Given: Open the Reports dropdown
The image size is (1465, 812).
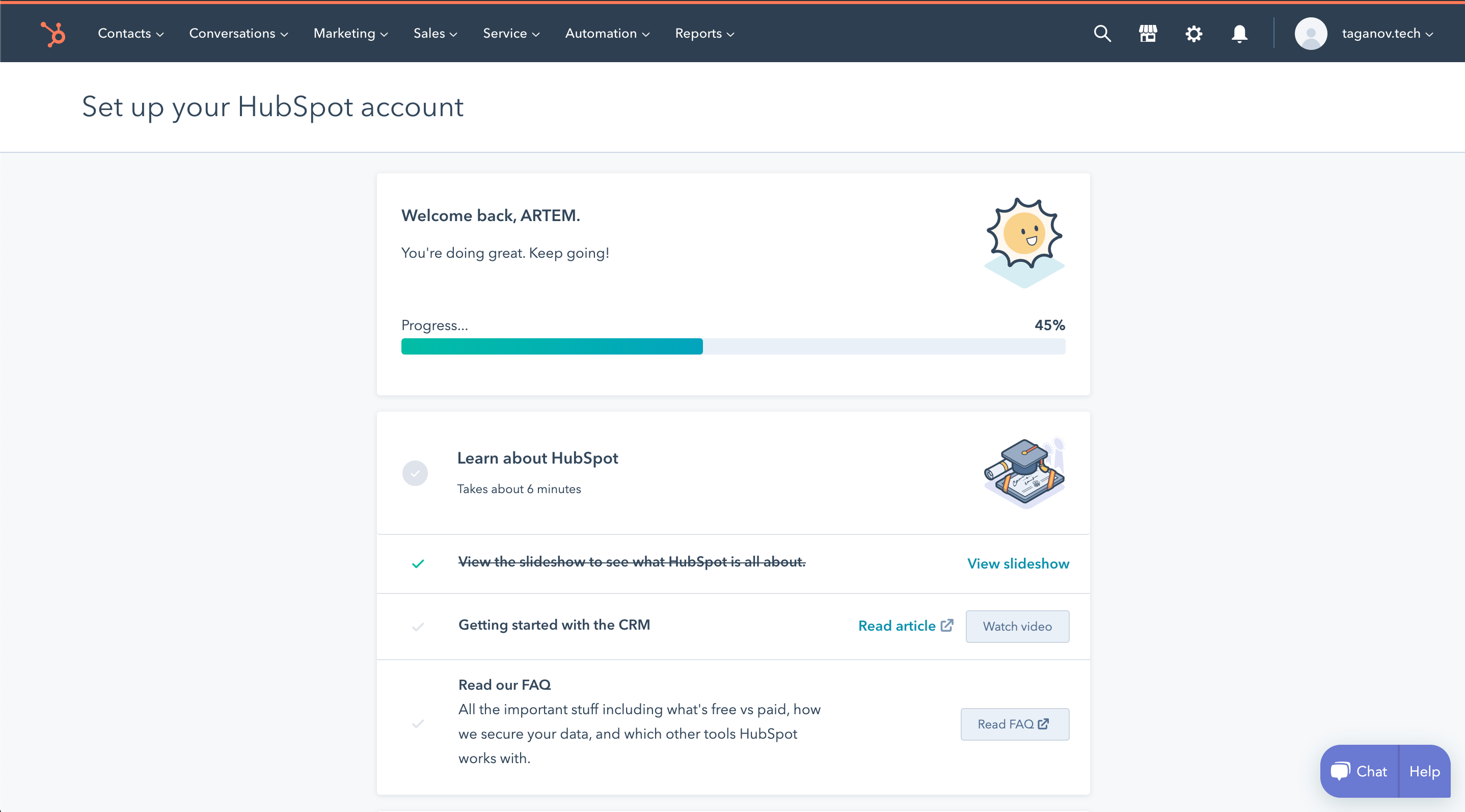Looking at the screenshot, I should pos(704,34).
